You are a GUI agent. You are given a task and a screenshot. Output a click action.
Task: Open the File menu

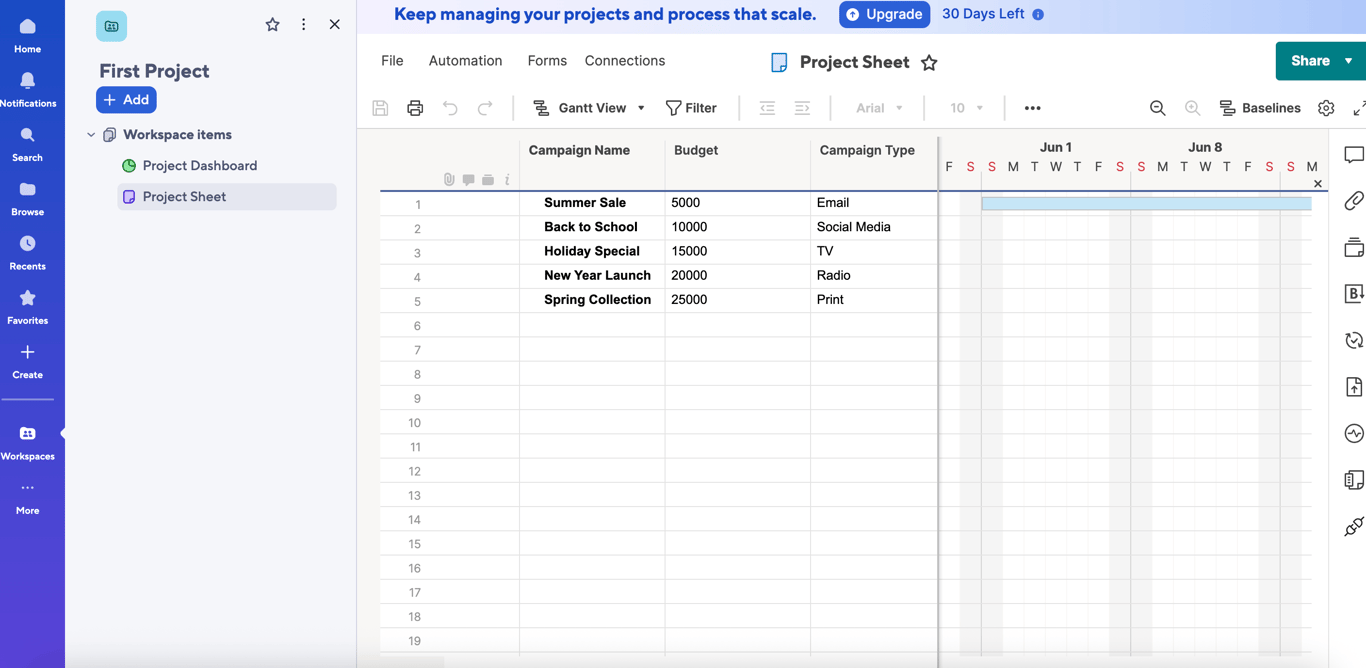click(392, 61)
